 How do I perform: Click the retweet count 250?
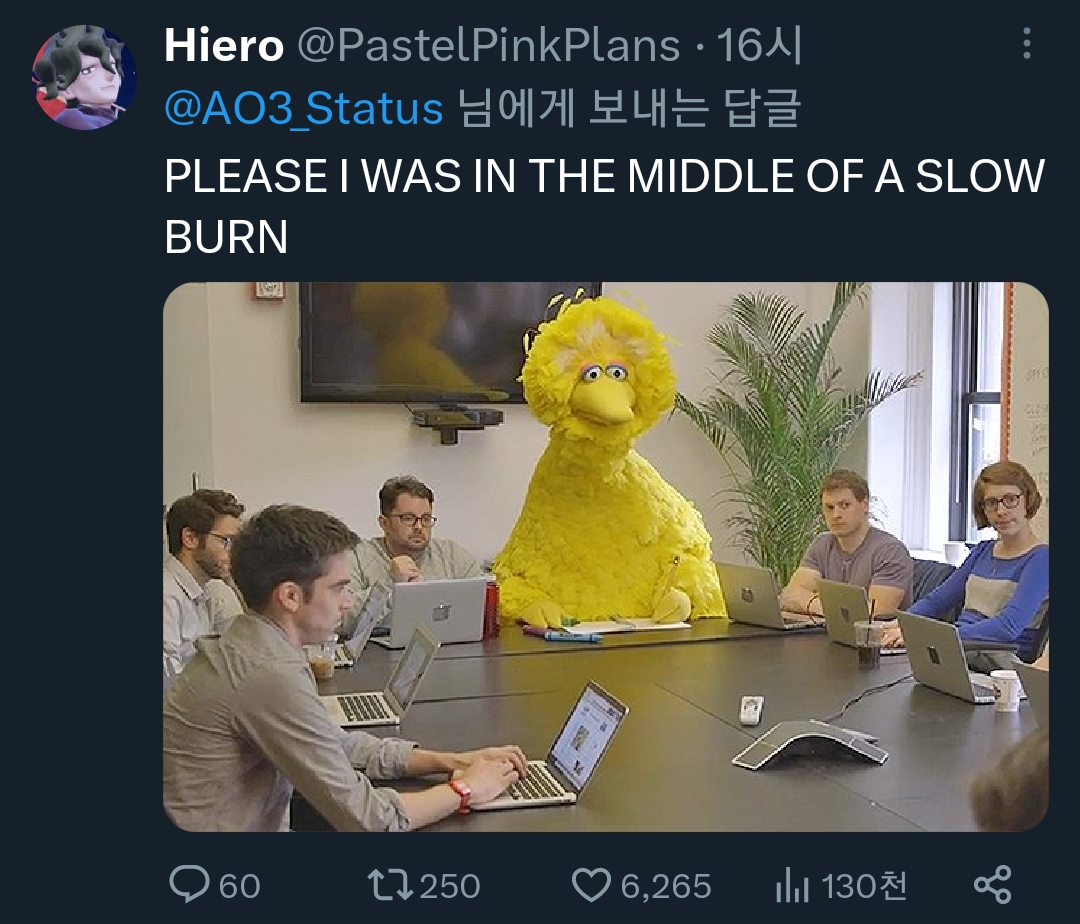[x=450, y=886]
